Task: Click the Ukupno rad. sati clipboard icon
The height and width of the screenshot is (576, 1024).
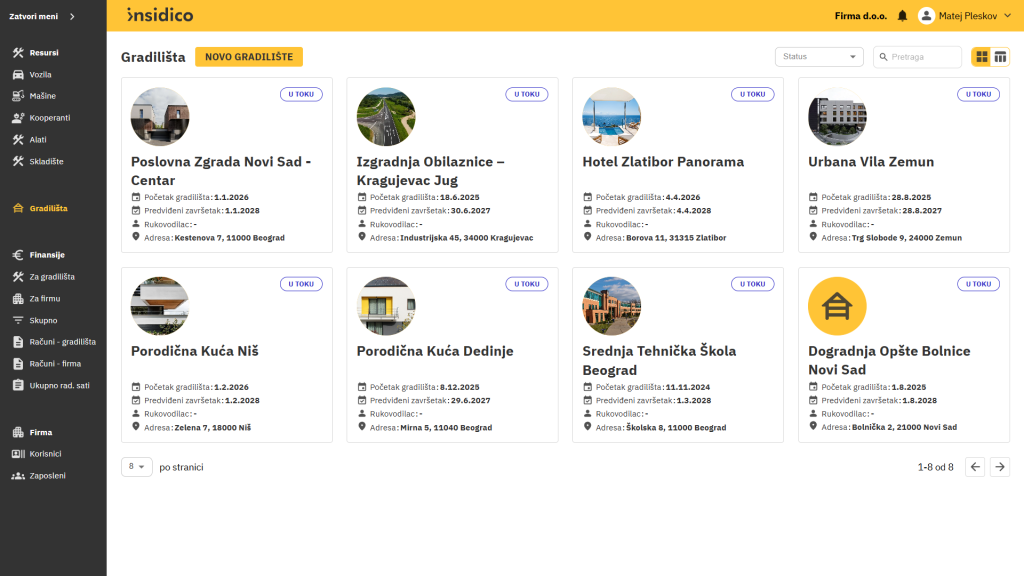Action: click(x=18, y=385)
